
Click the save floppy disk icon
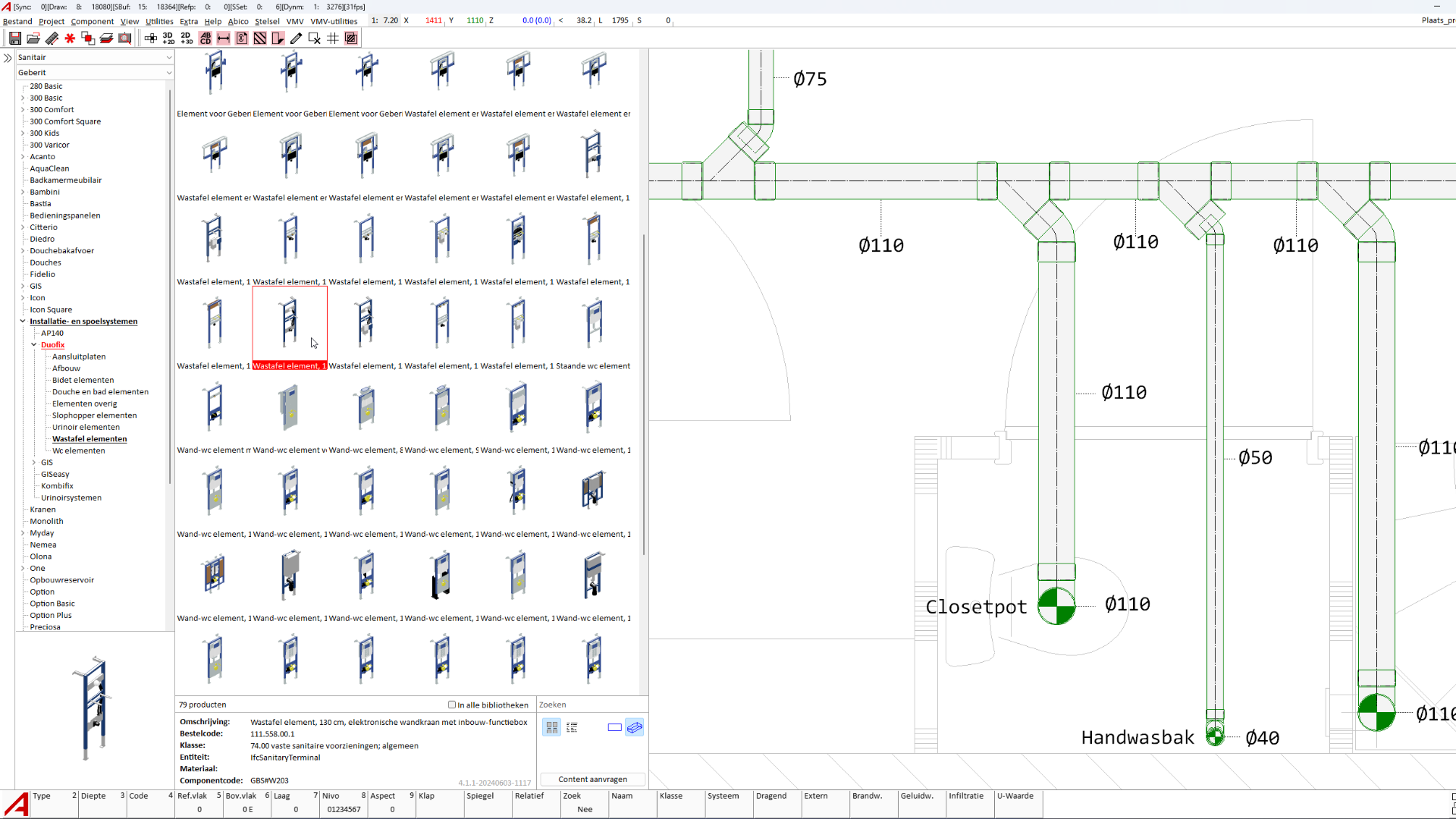pyautogui.click(x=14, y=38)
